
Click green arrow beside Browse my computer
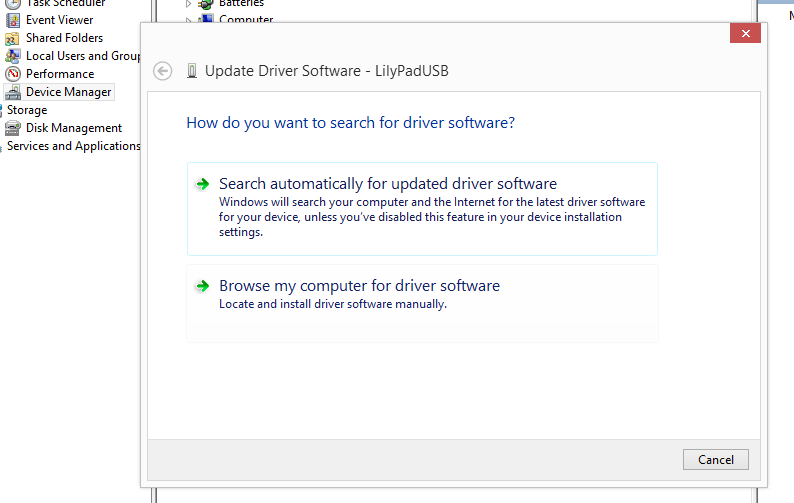tap(203, 286)
